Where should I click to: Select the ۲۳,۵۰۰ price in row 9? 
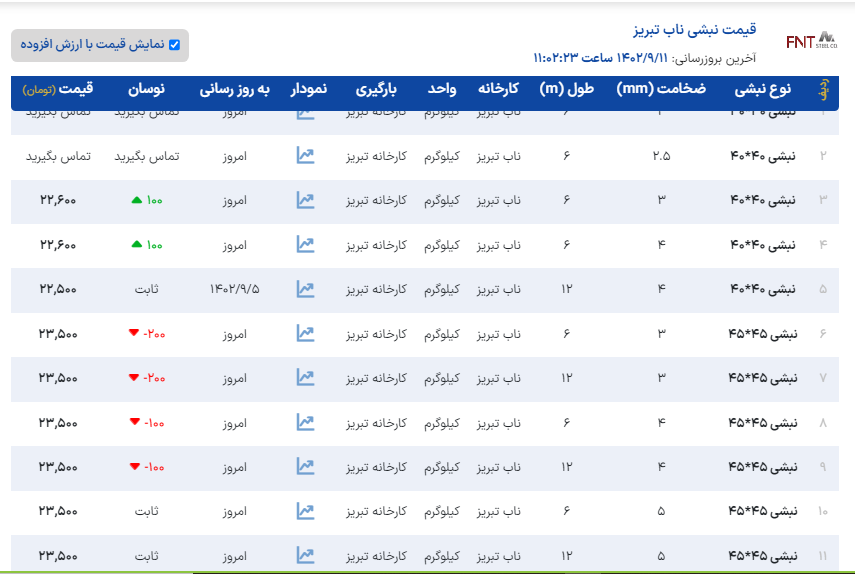(58, 467)
